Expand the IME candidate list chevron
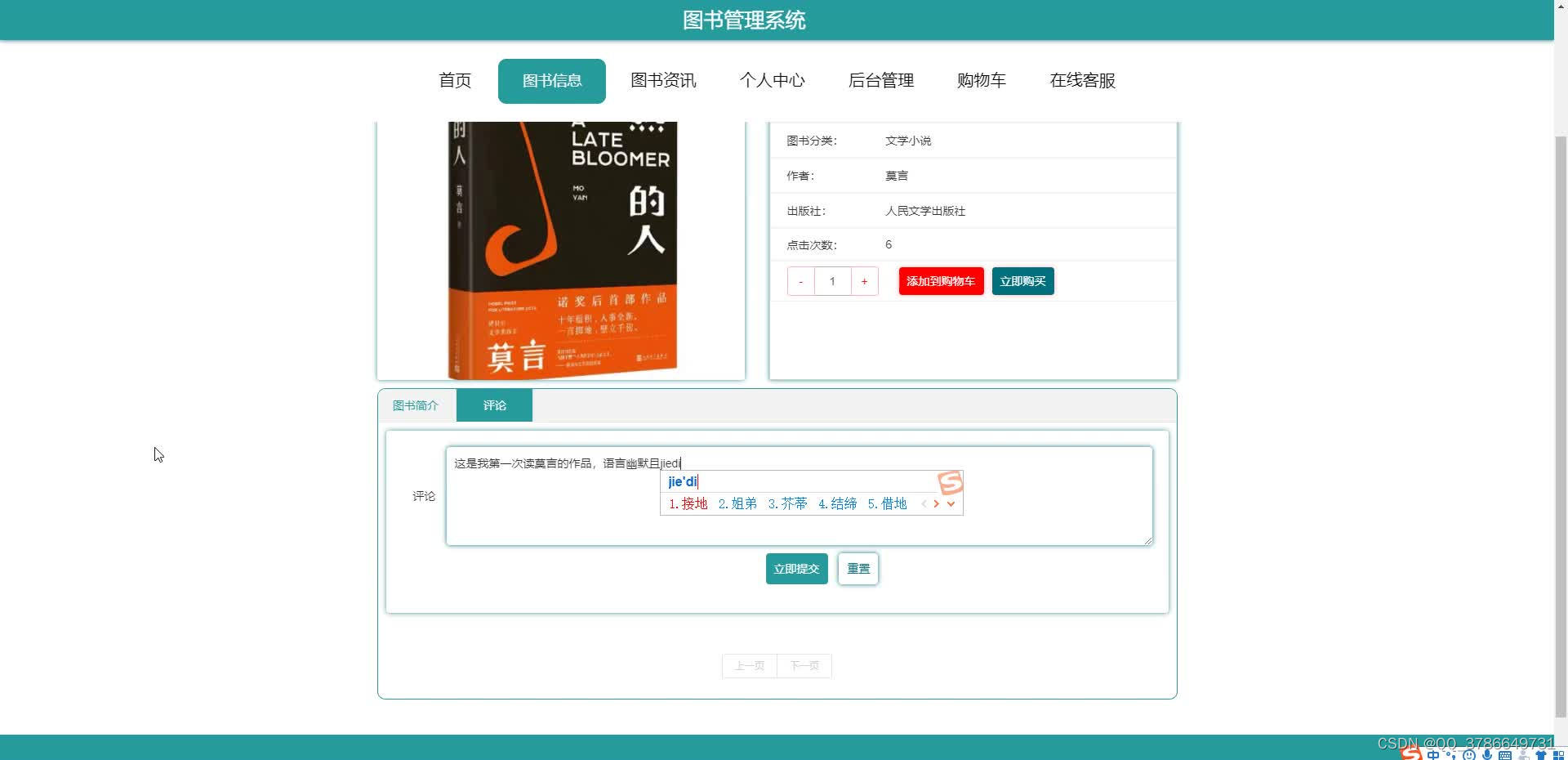The image size is (1568, 760). 951,503
